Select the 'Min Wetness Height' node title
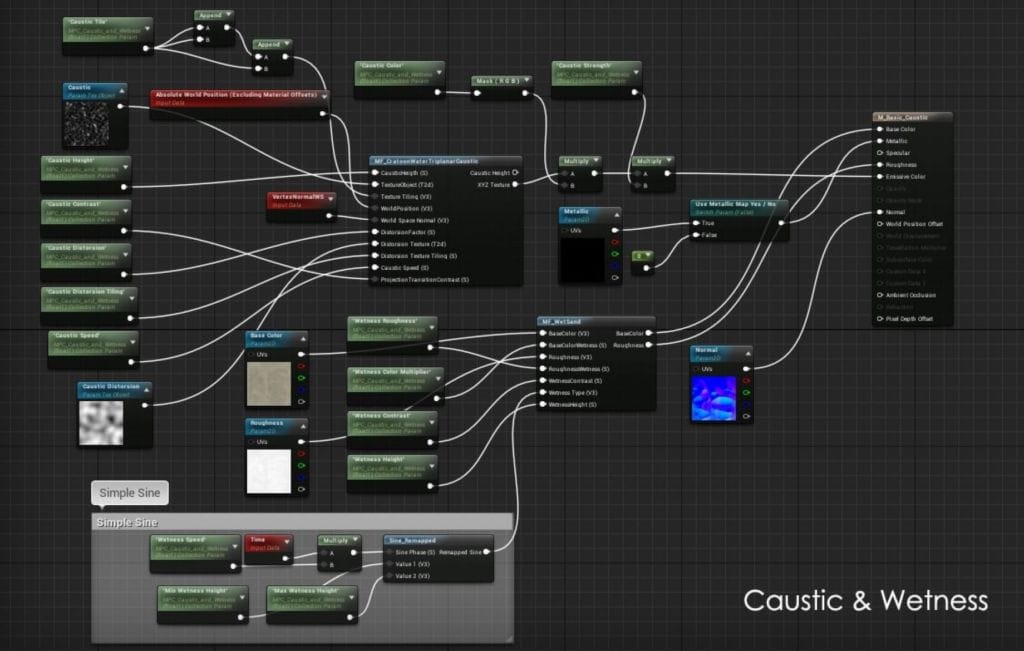1024x651 pixels. [x=196, y=590]
